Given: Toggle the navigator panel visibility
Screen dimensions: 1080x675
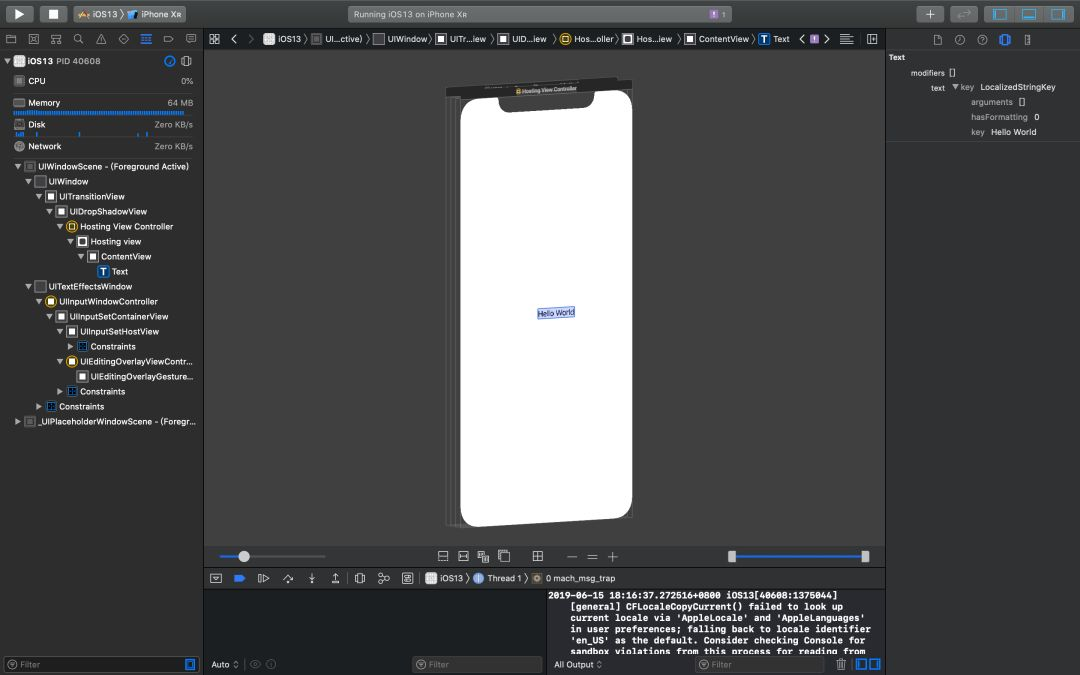Looking at the screenshot, I should point(999,14).
